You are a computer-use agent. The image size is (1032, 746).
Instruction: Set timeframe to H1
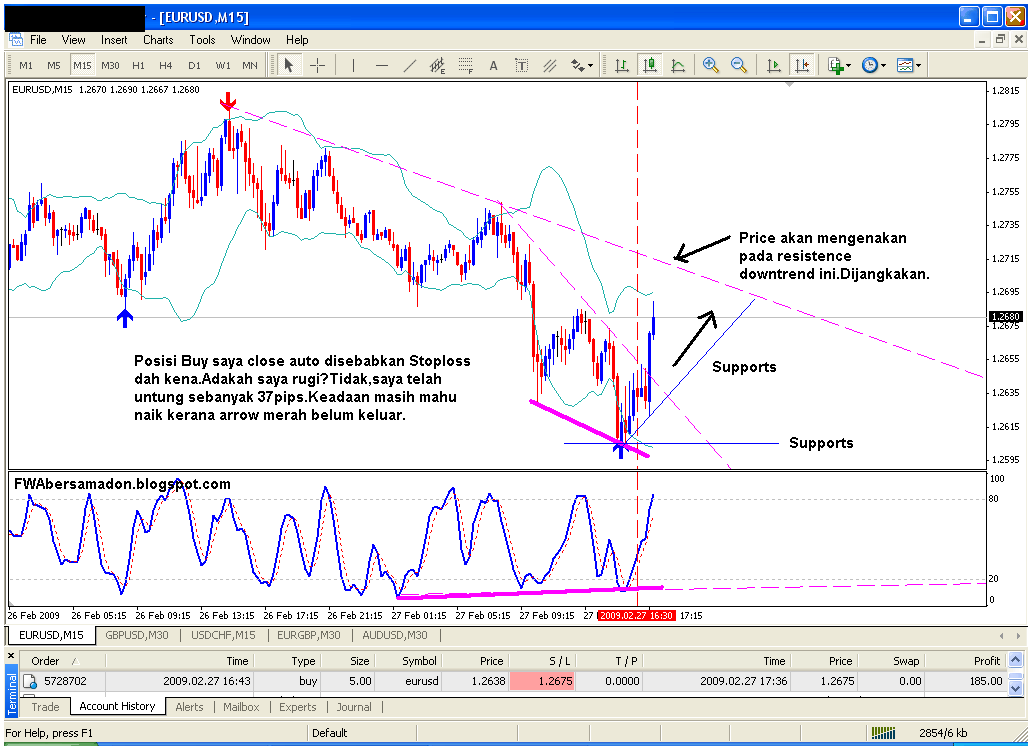138,65
